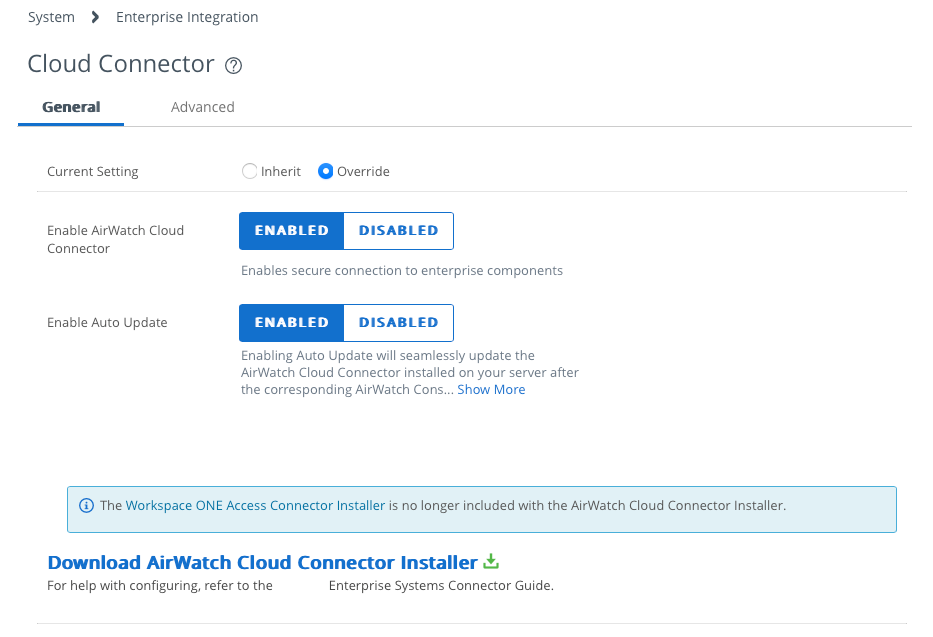This screenshot has height=637, width=933.
Task: Click the Cloud Connector page heading
Action: pyautogui.click(x=121, y=64)
